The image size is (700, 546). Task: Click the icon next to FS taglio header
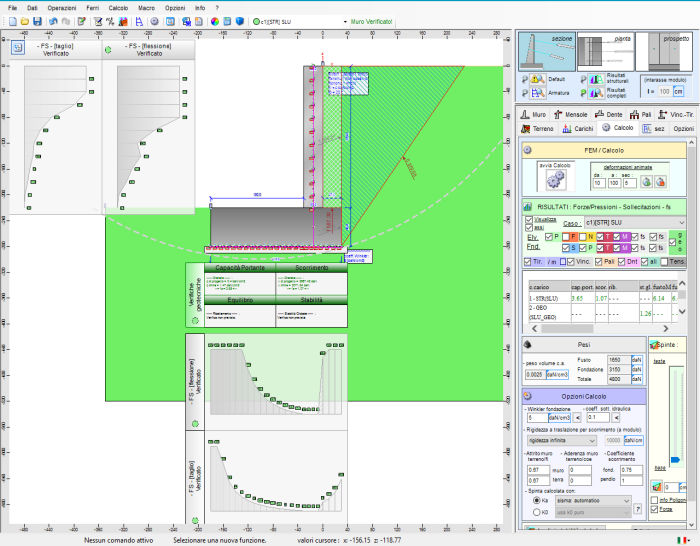tap(17, 47)
